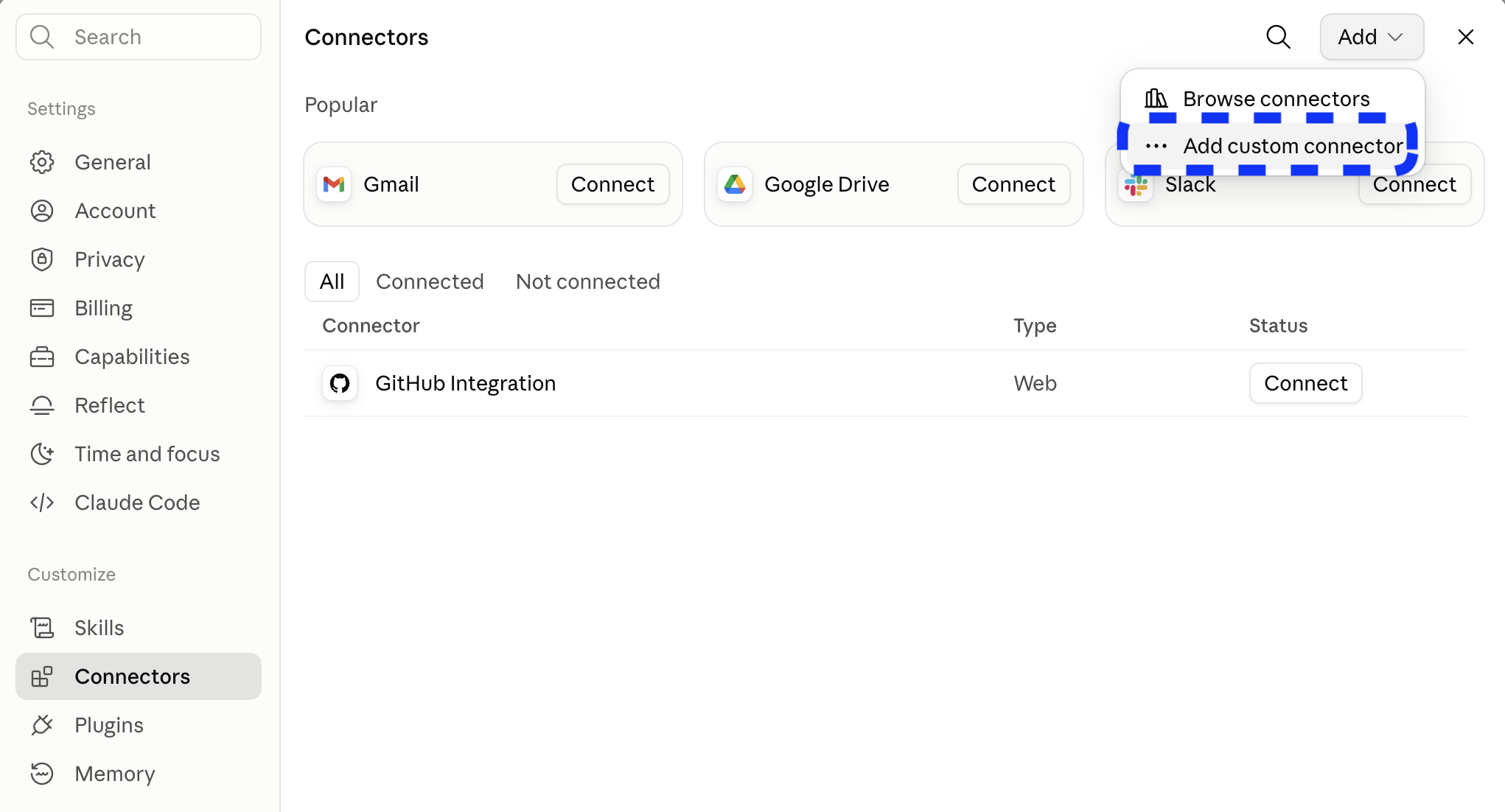Viewport: 1505px width, 812px height.
Task: Click the Capabilities briefcase icon
Action: coord(42,357)
